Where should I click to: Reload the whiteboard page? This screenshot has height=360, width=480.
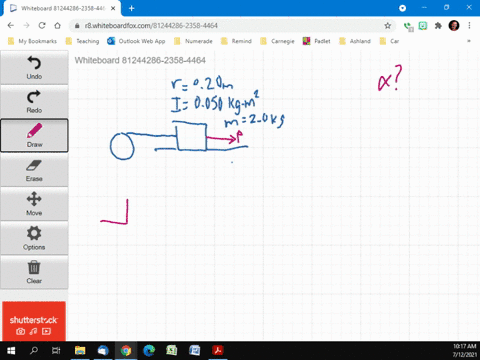(42, 25)
